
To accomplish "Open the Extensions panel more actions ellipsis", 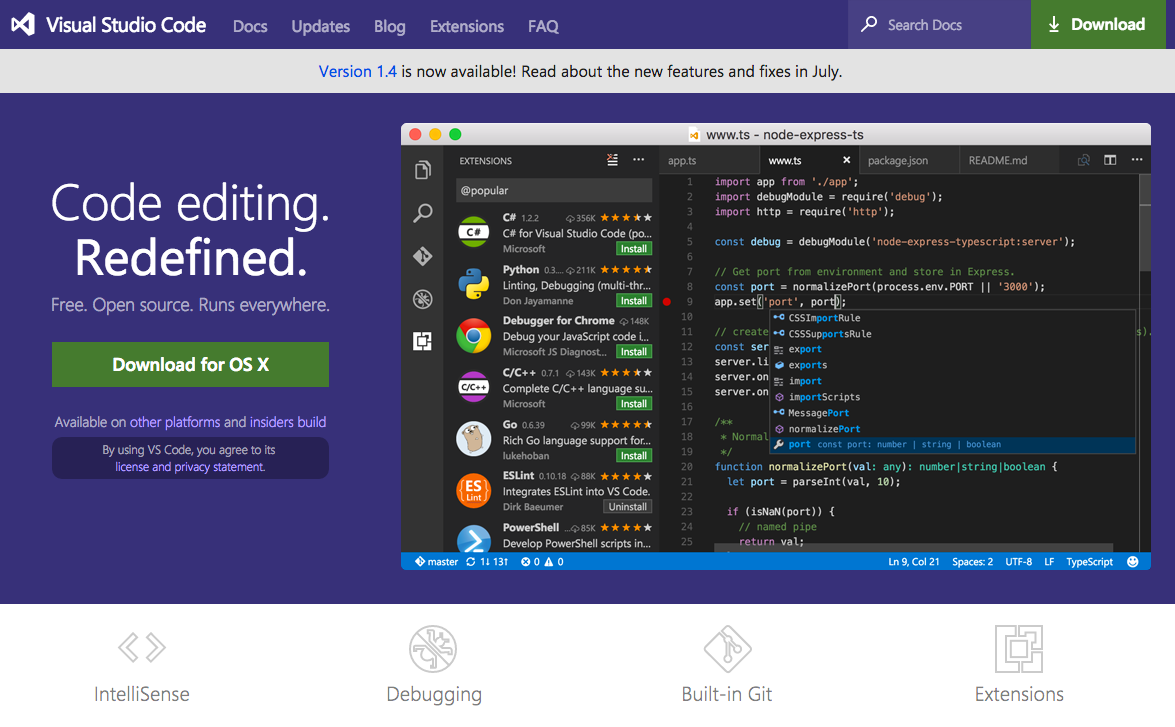I will [x=638, y=160].
